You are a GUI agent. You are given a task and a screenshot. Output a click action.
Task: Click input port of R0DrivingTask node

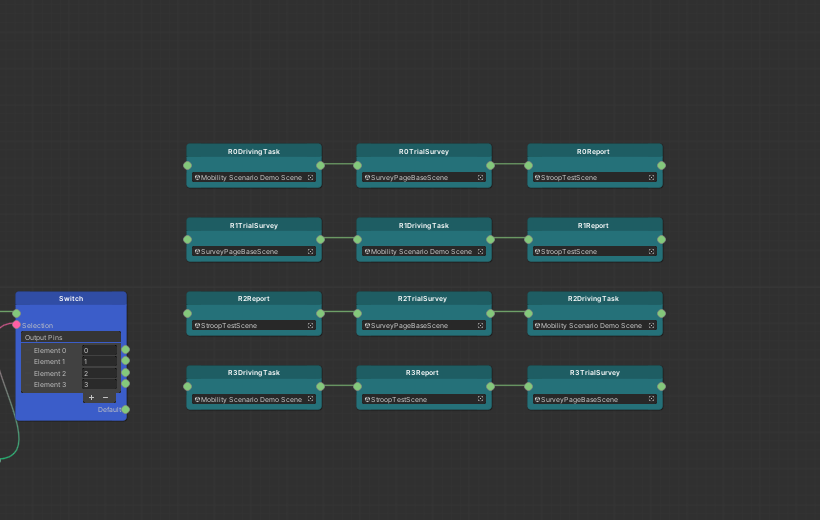[187, 165]
